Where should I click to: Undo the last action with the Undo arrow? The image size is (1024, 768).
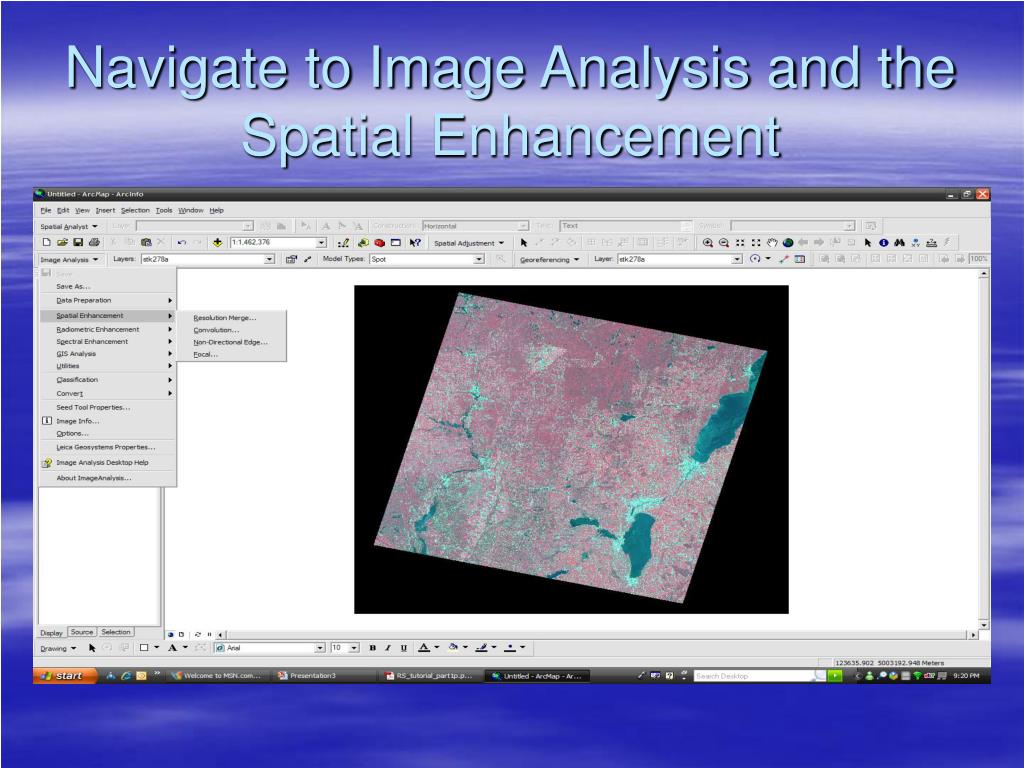pyautogui.click(x=182, y=242)
